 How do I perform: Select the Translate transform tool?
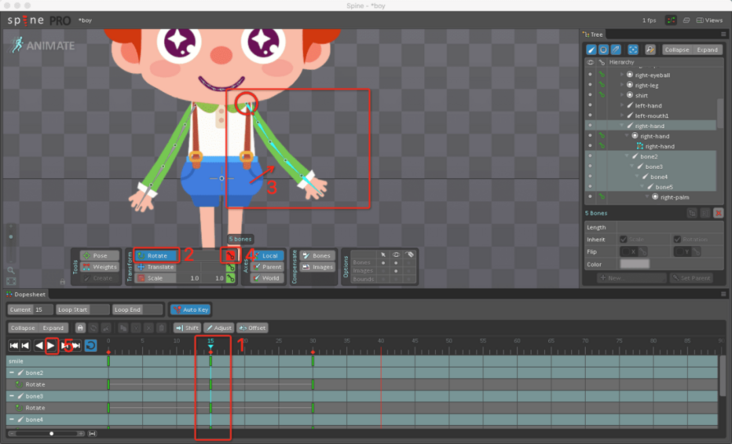pos(156,267)
